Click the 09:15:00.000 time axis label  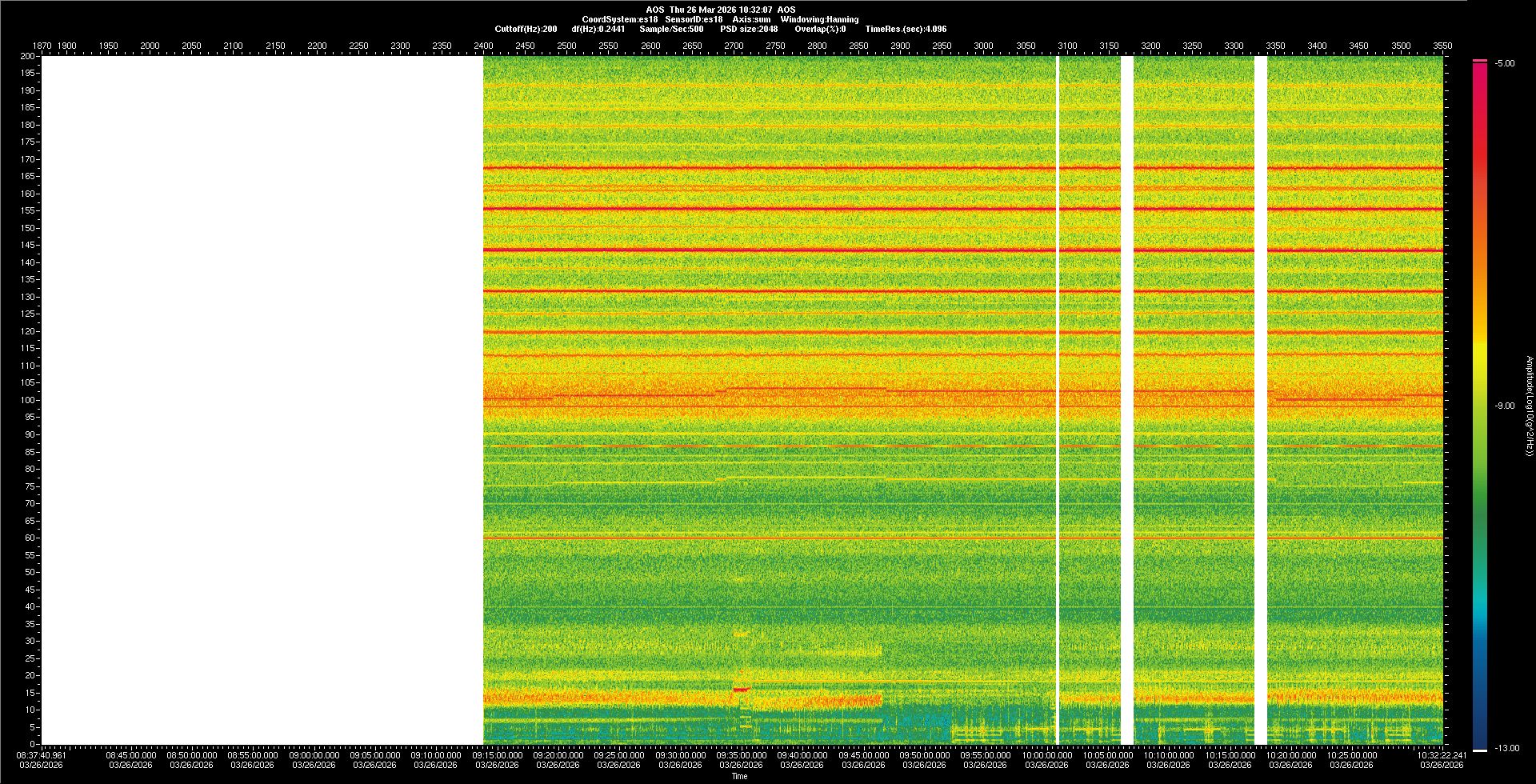(498, 754)
